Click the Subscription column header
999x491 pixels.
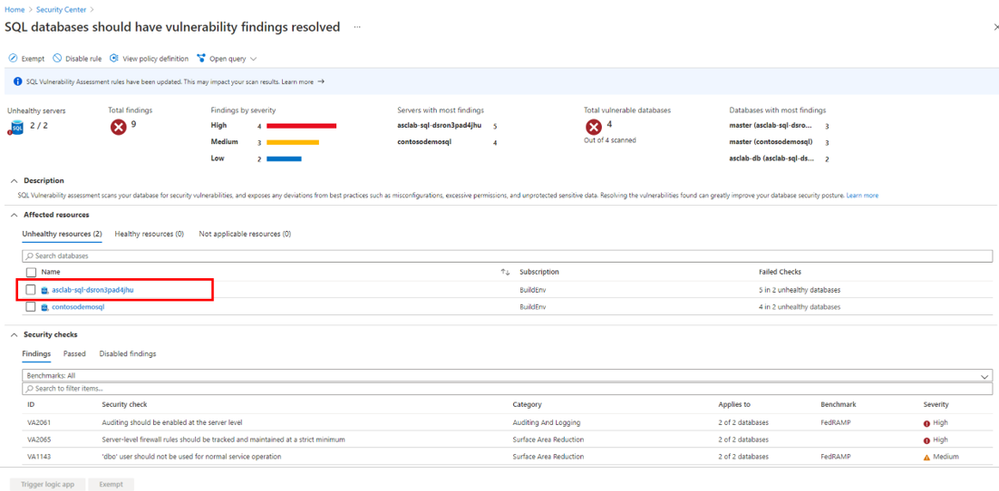pos(539,272)
